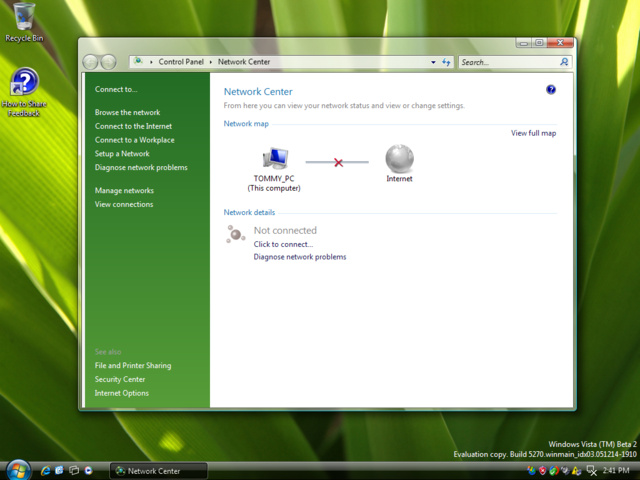This screenshot has width=640, height=480.
Task: Click the search magnifier icon
Action: pyautogui.click(x=564, y=62)
